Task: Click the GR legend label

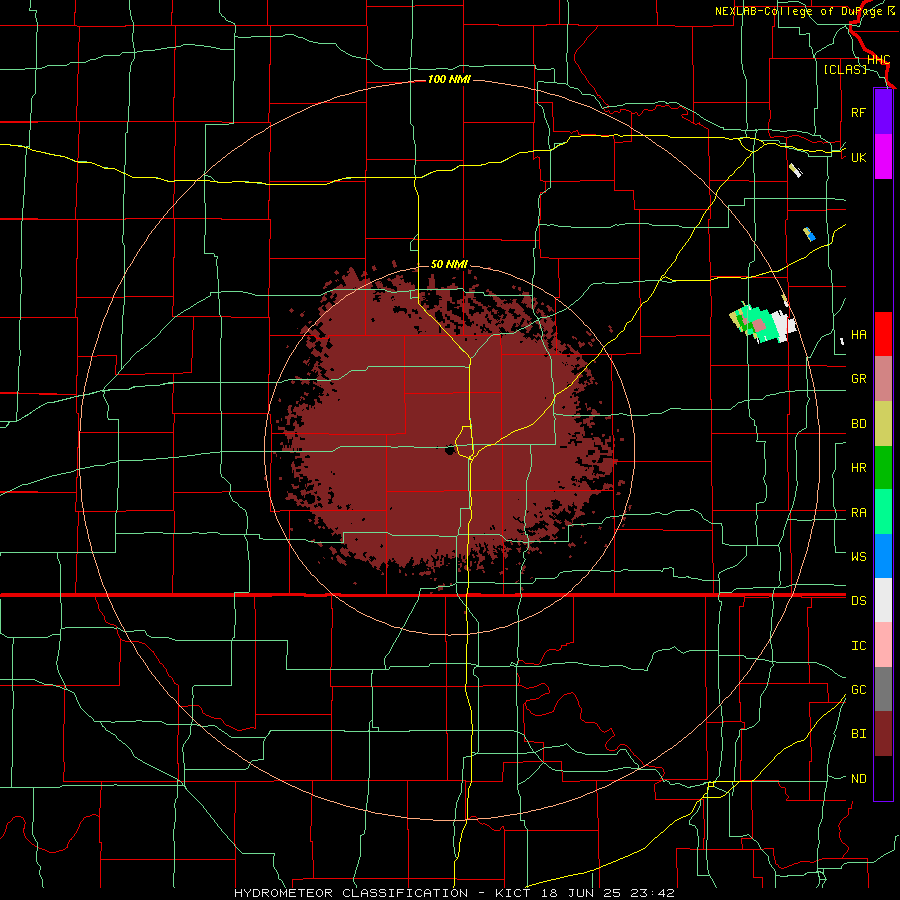Action: [x=858, y=379]
